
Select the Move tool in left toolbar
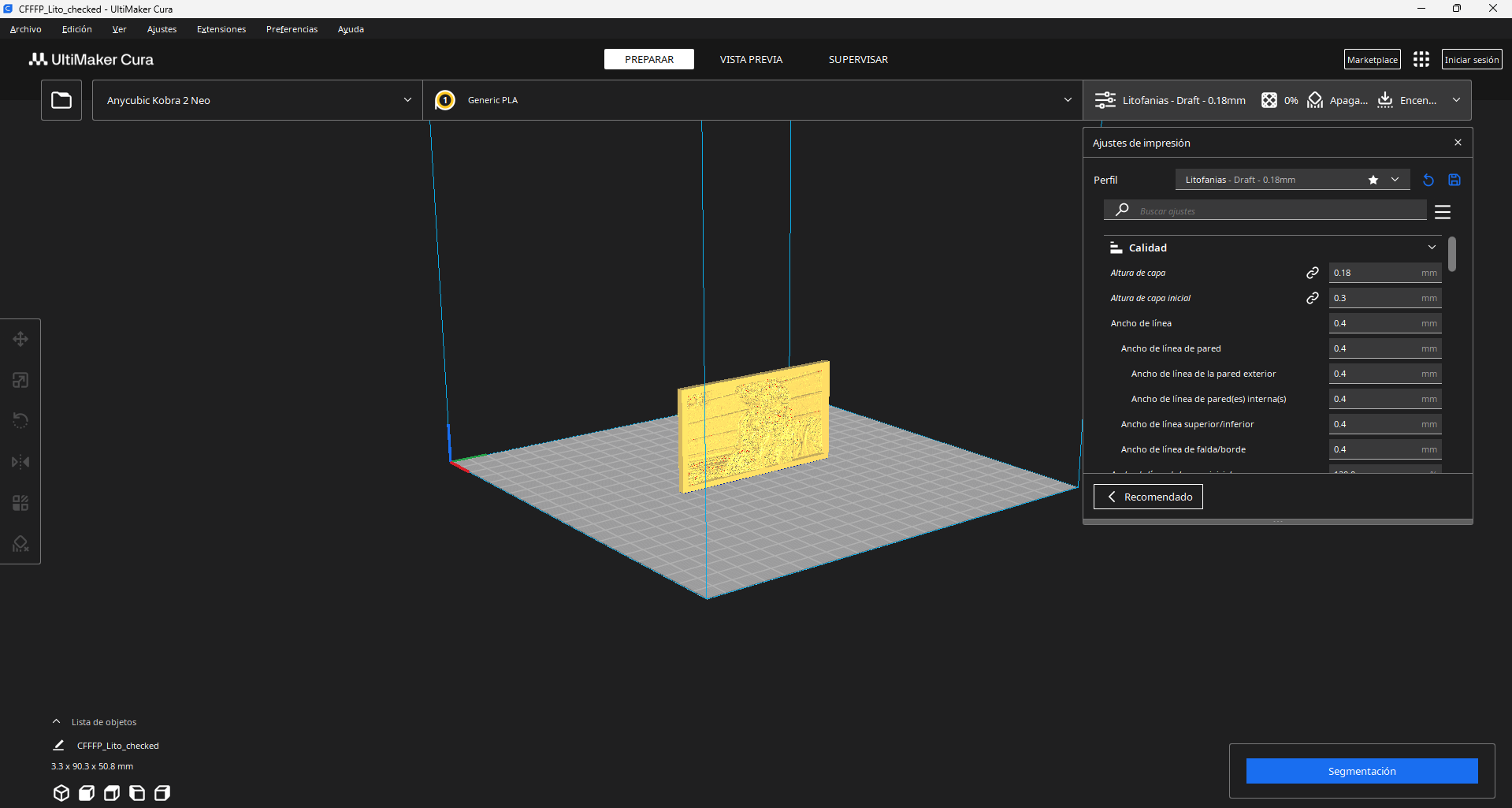point(20,339)
